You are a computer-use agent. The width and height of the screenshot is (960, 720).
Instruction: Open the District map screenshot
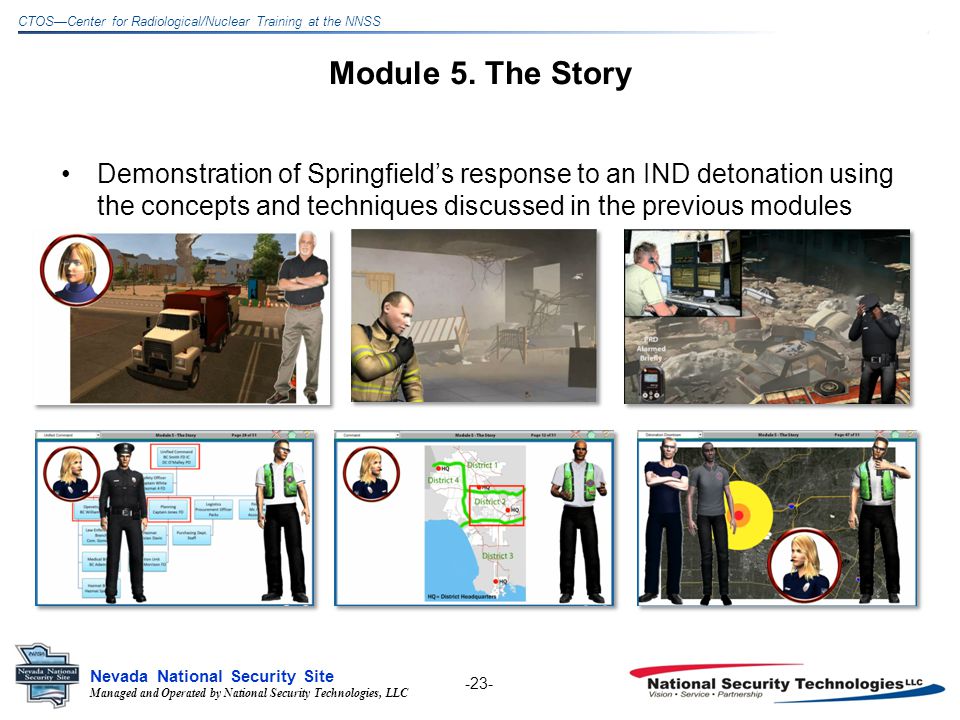pyautogui.click(x=474, y=518)
